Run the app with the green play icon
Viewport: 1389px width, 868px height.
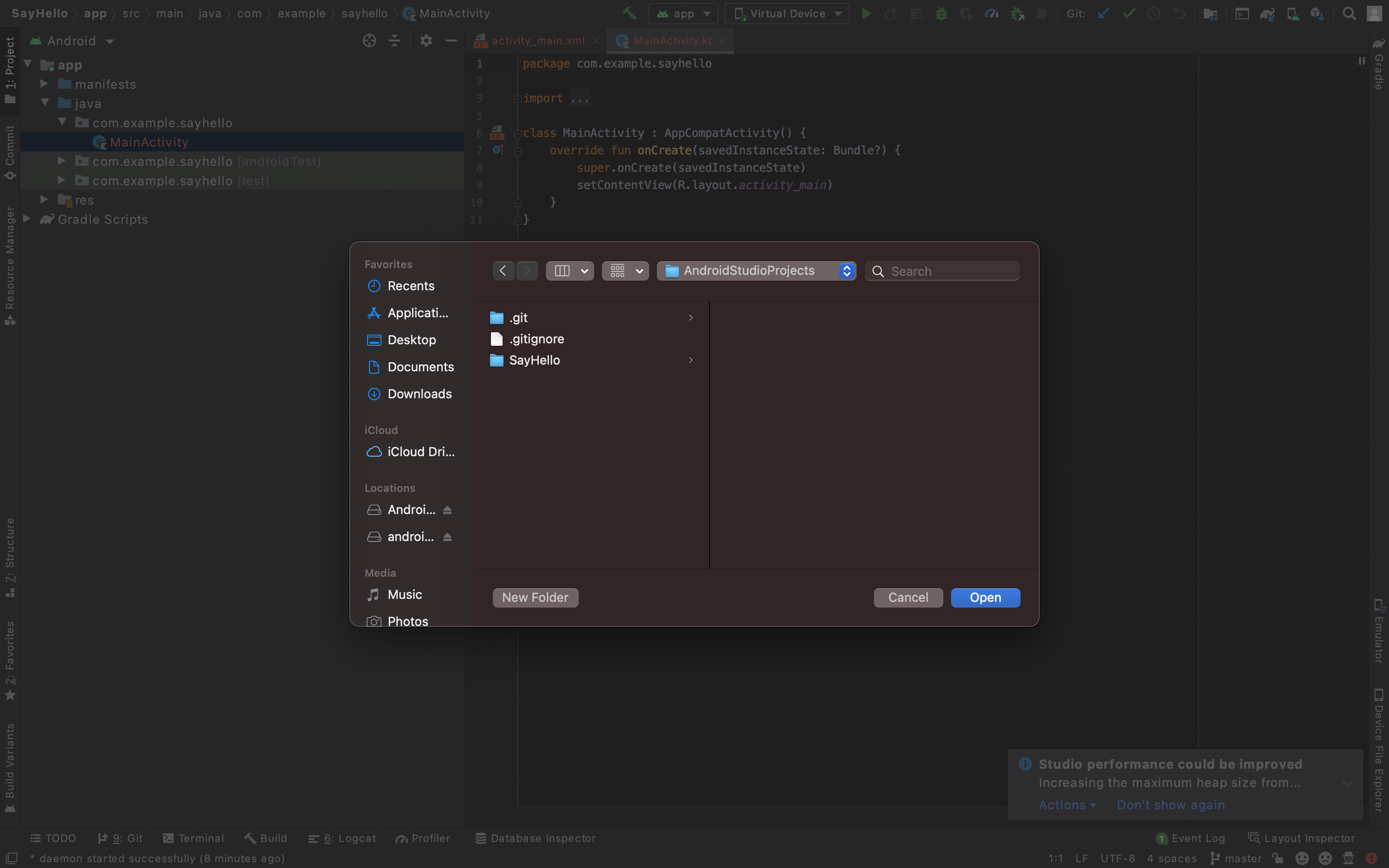[x=866, y=13]
